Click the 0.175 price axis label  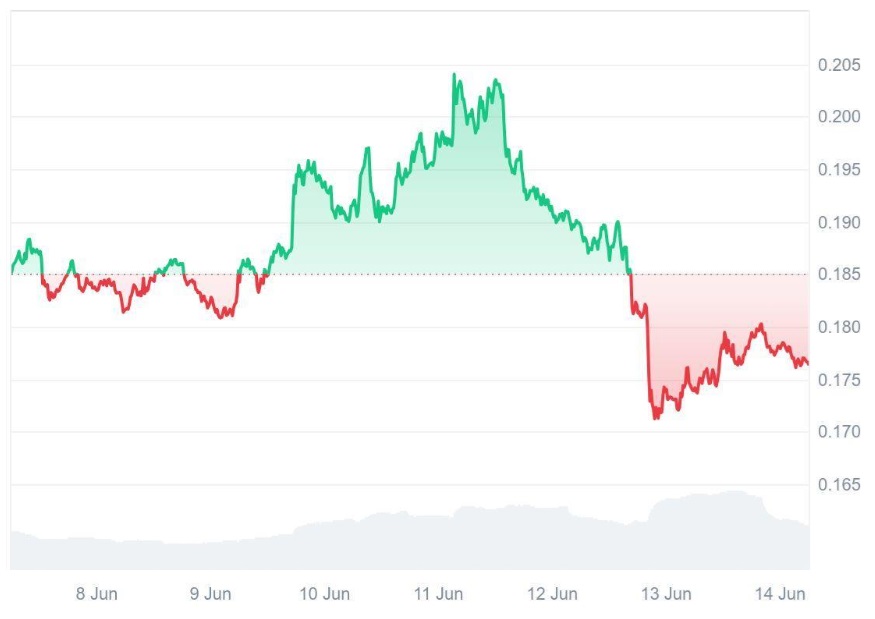click(x=838, y=380)
